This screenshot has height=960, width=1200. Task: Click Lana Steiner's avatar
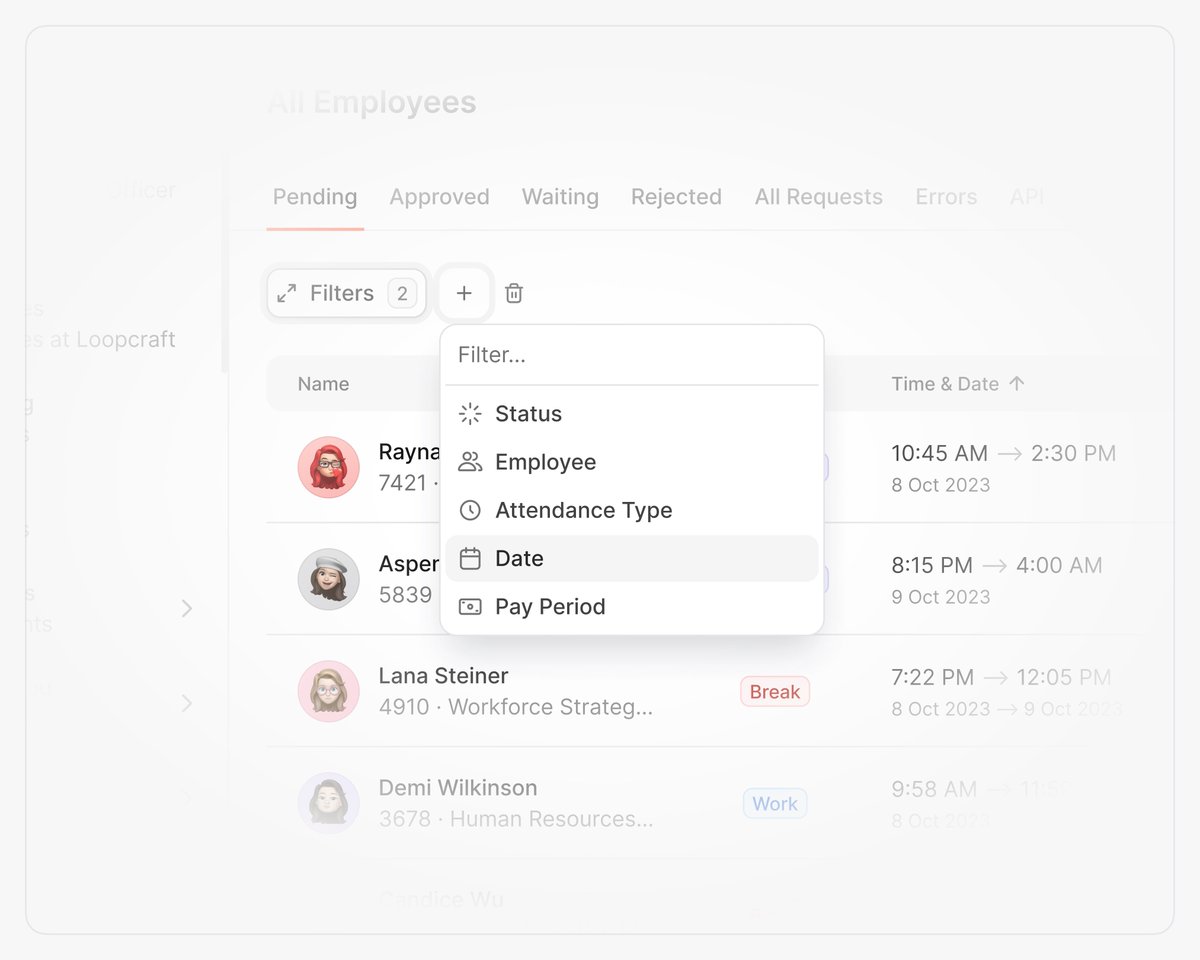click(329, 691)
